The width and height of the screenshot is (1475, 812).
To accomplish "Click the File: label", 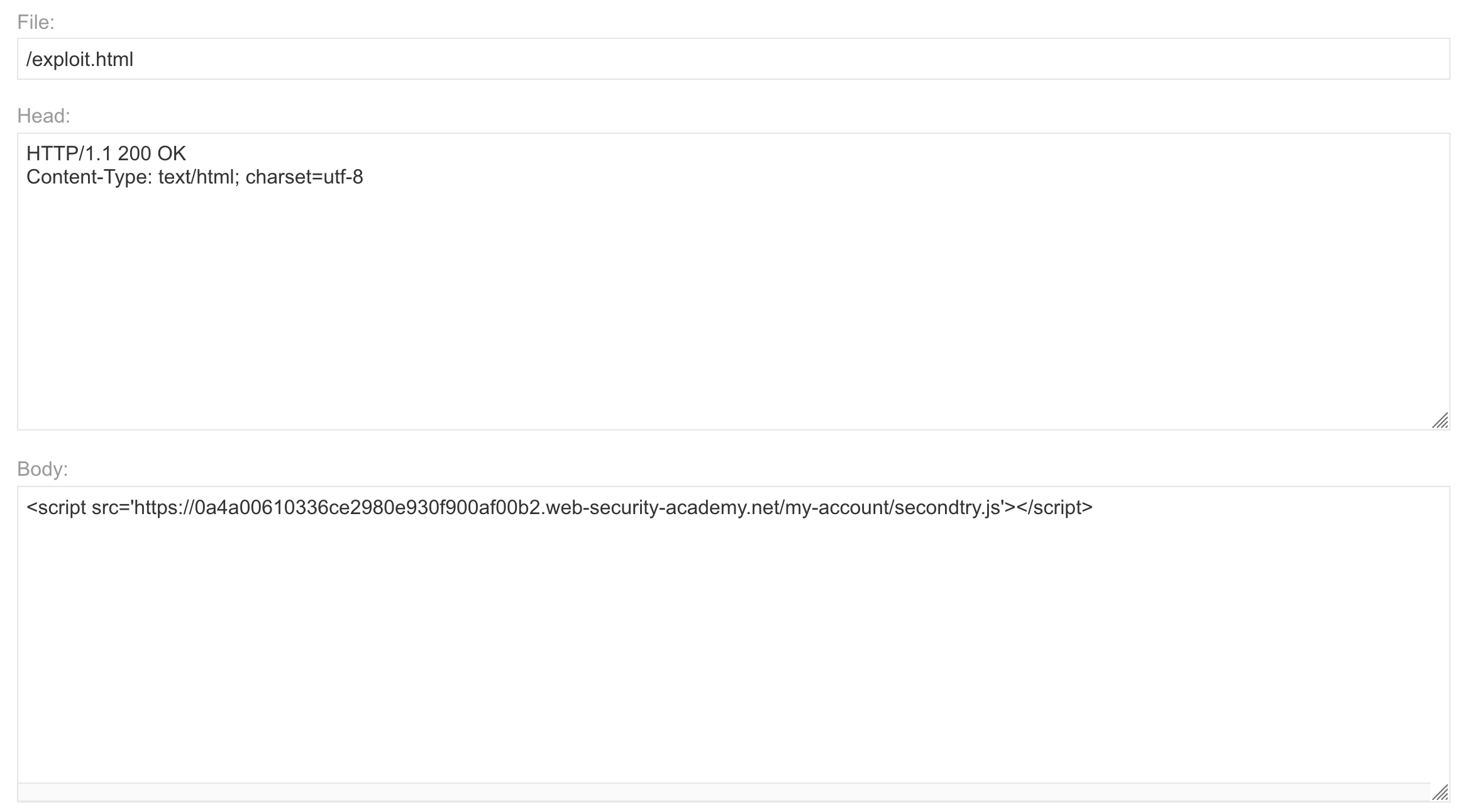I will 36,23.
